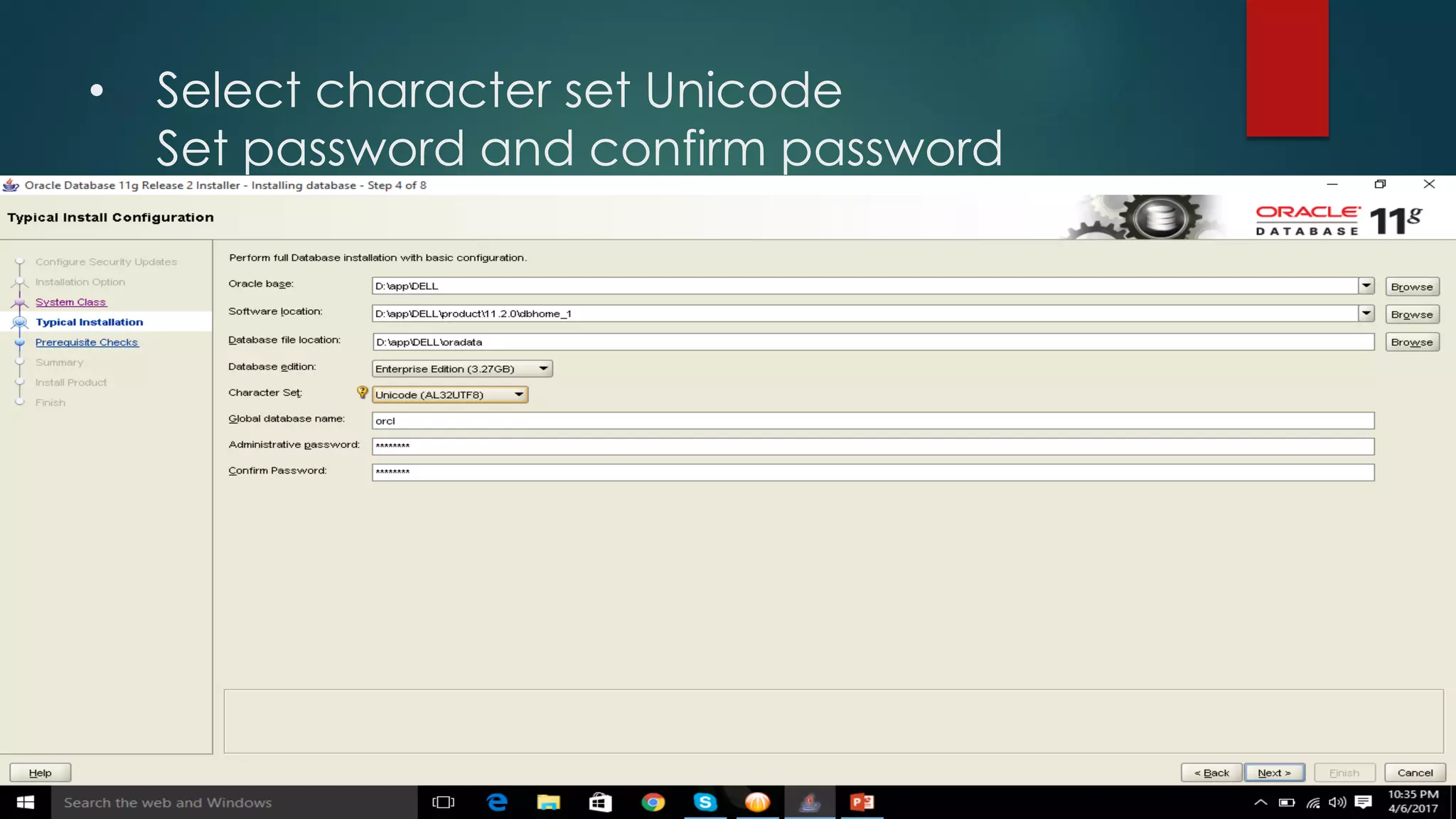Expand the Software location dropdown arrow
The width and height of the screenshot is (1456, 819).
(1366, 313)
